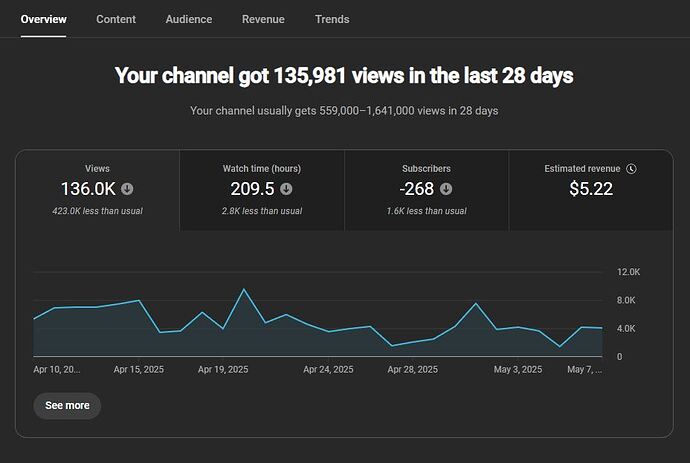The image size is (690, 463).
Task: Click the clock icon next to Estimated revenue
Action: tap(632, 169)
